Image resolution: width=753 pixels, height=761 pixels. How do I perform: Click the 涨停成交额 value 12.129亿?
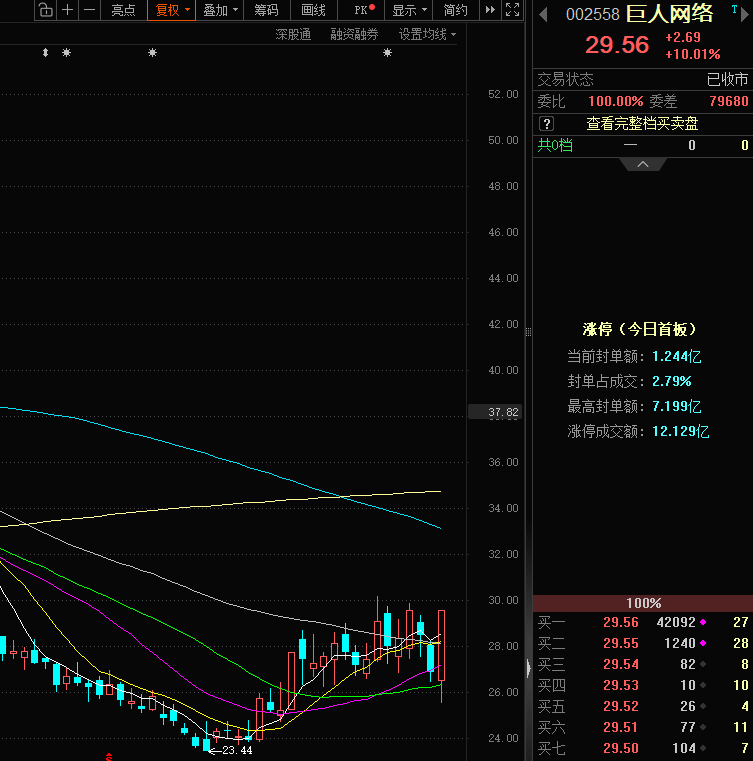pos(680,431)
